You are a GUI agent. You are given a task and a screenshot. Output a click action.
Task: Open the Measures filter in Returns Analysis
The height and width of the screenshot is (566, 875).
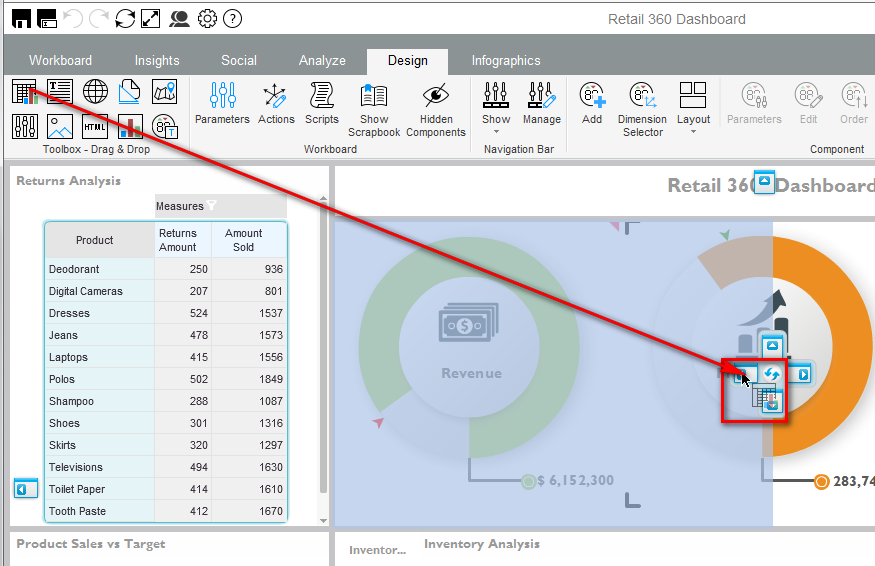211,206
